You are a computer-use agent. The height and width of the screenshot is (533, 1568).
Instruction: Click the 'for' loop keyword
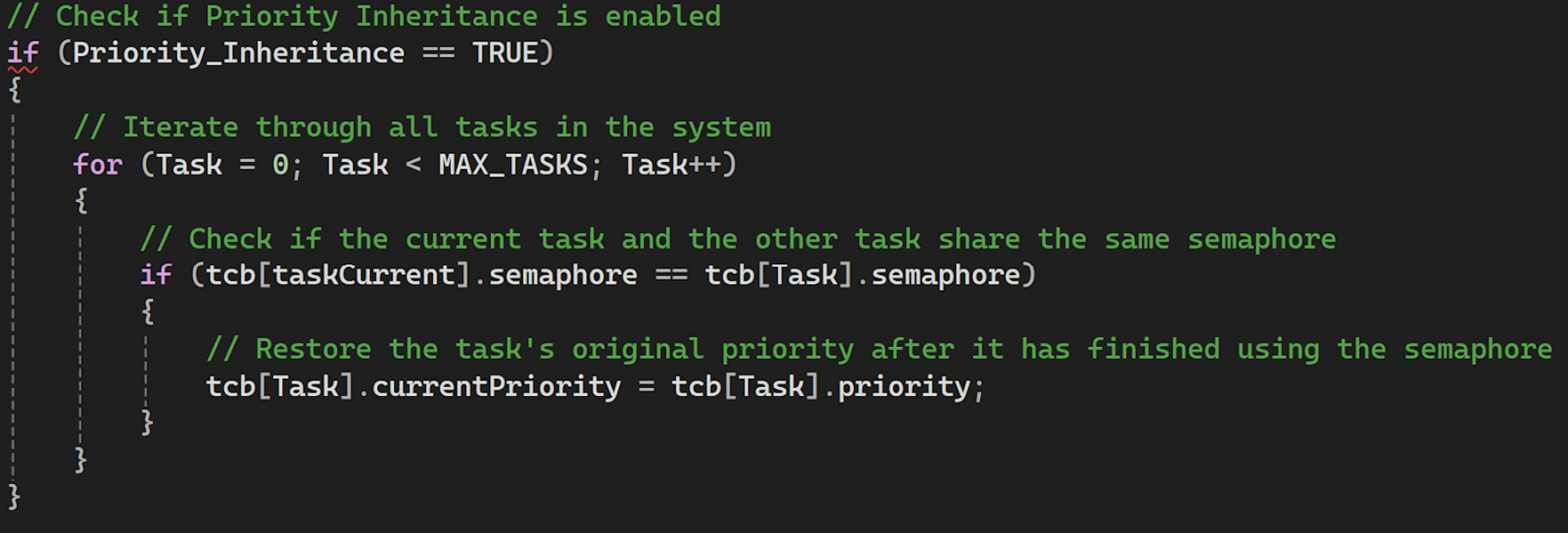click(98, 165)
